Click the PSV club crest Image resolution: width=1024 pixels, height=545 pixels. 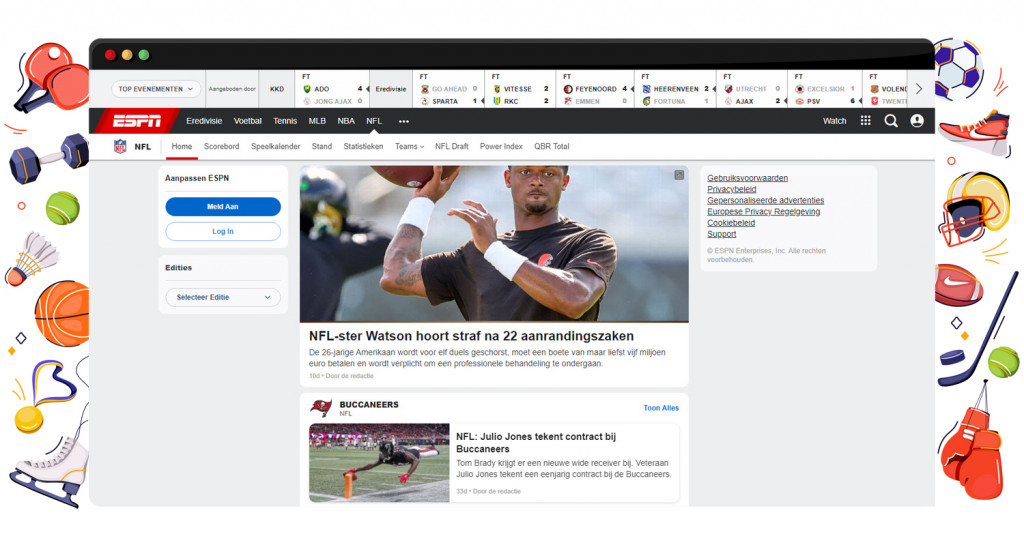click(799, 101)
